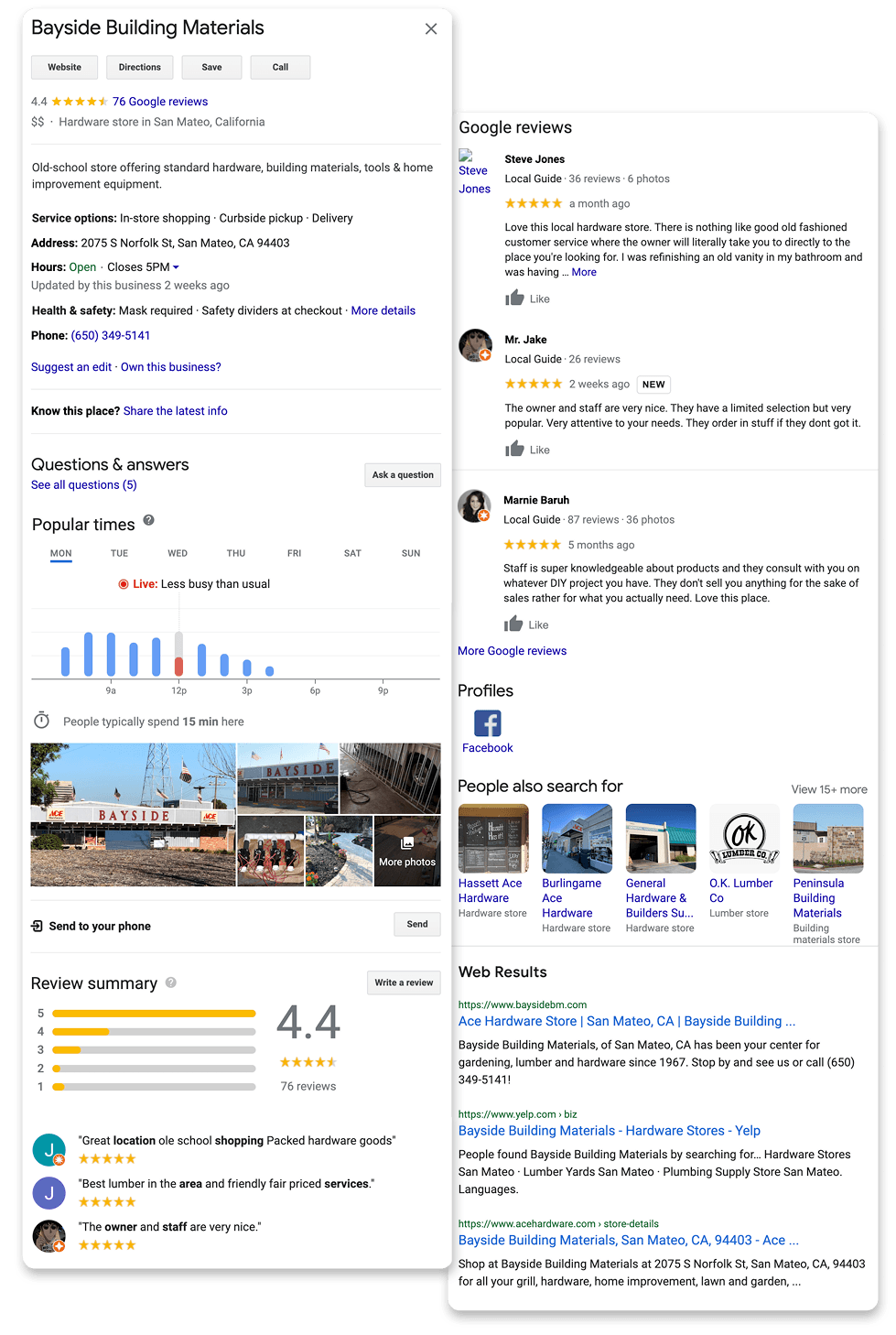This screenshot has width=896, height=1335.
Task: Click the 4.4 star rating at top
Action: click(79, 102)
